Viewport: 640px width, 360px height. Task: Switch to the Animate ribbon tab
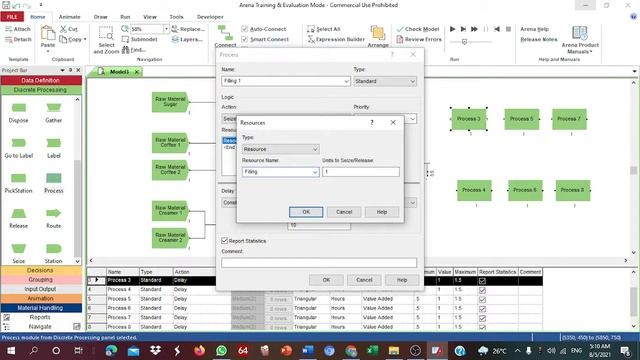coord(69,17)
